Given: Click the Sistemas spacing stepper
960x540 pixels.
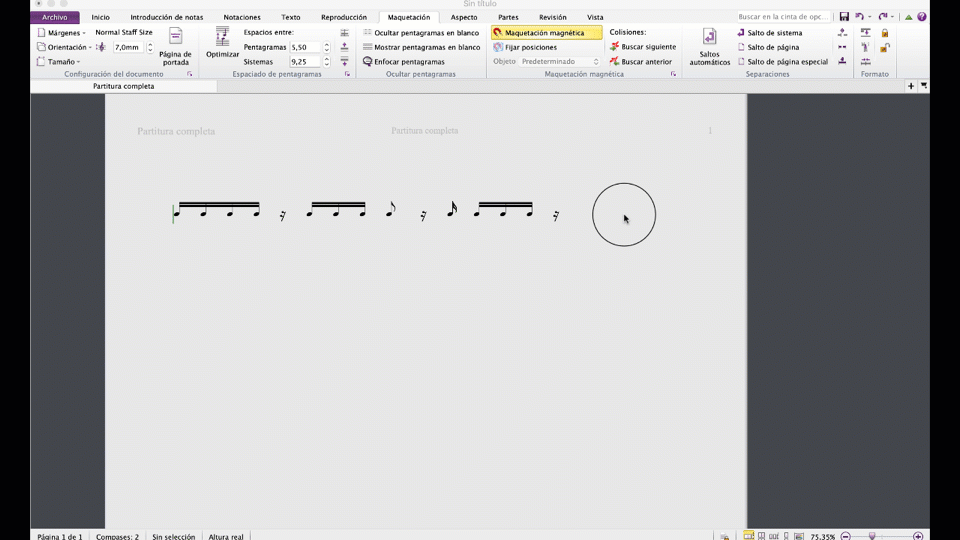Looking at the screenshot, I should [x=327, y=62].
